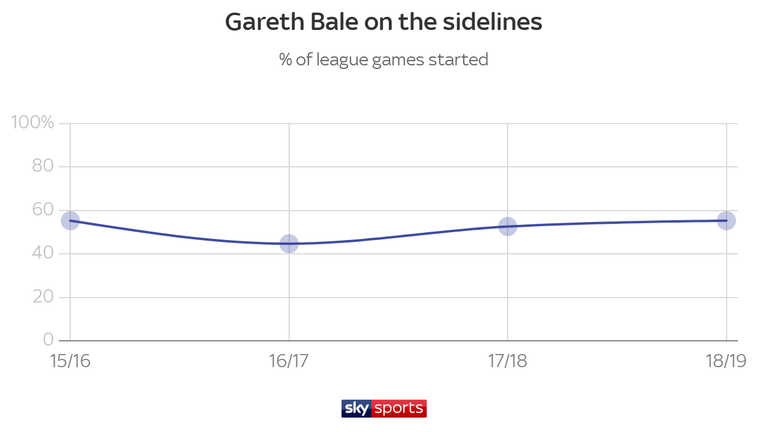
Task: Click the 'Gareth Bale on the sidelines' title
Action: pyautogui.click(x=384, y=22)
